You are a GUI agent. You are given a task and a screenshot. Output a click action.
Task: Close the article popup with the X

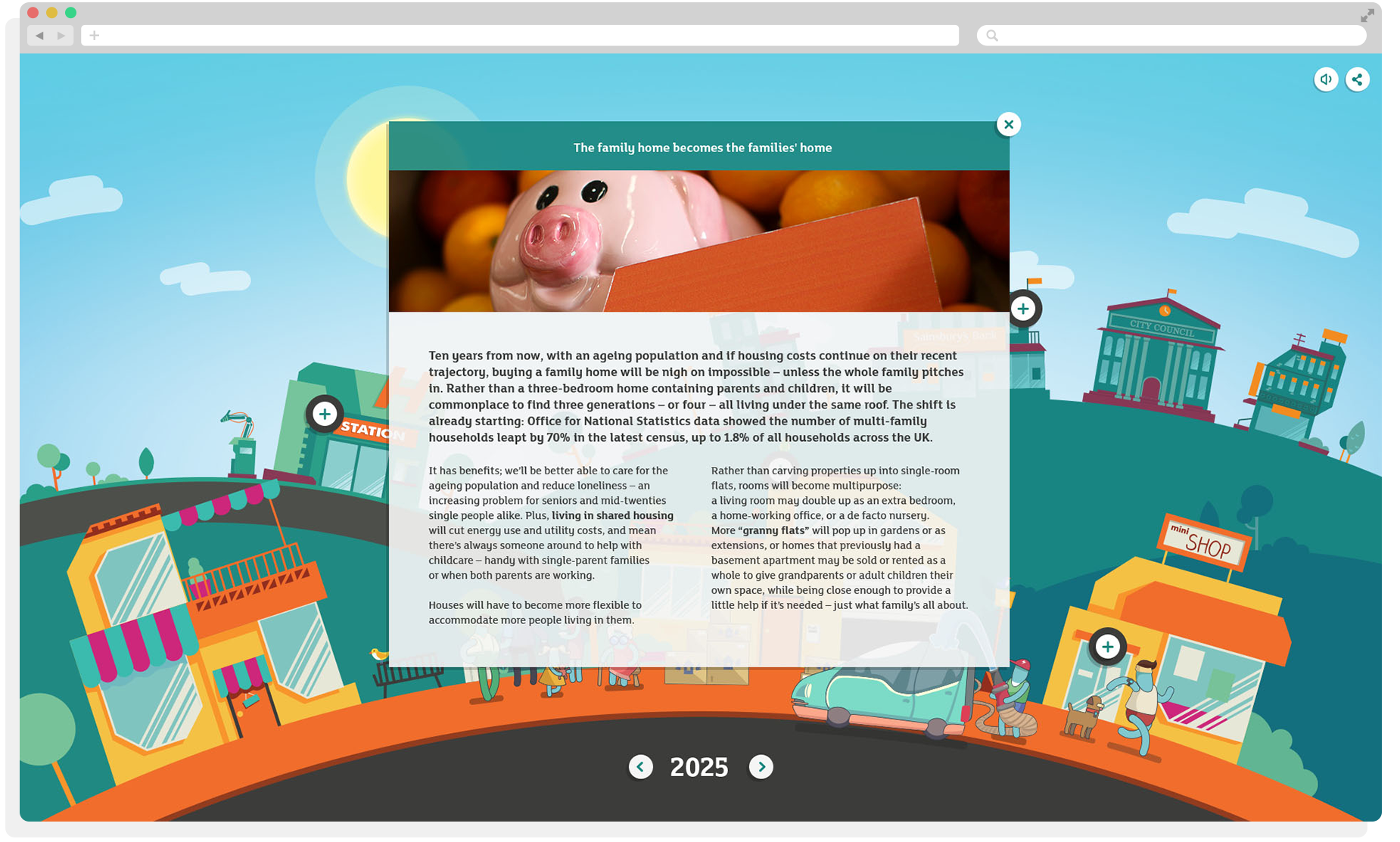1009,124
